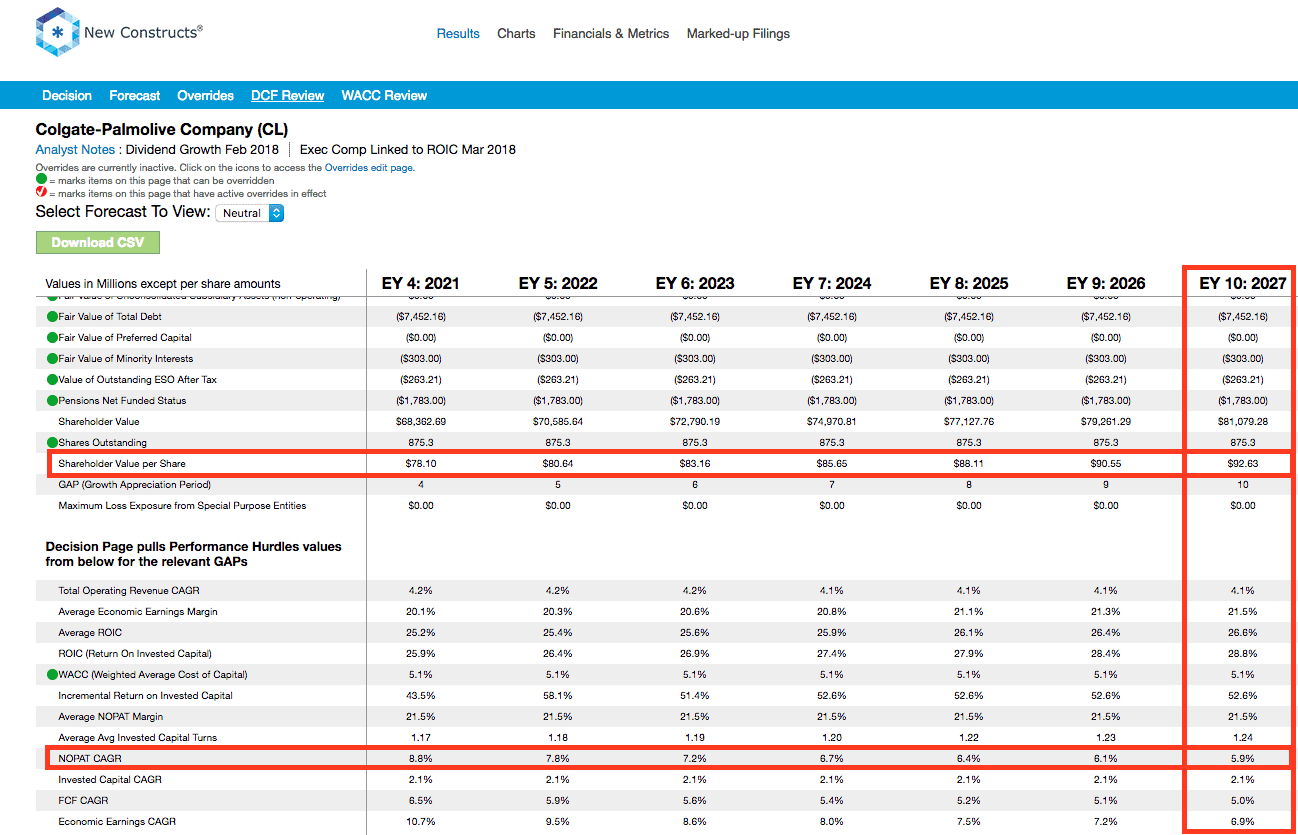
Task: Open the Select Forecast To View dropdown
Action: tap(250, 213)
